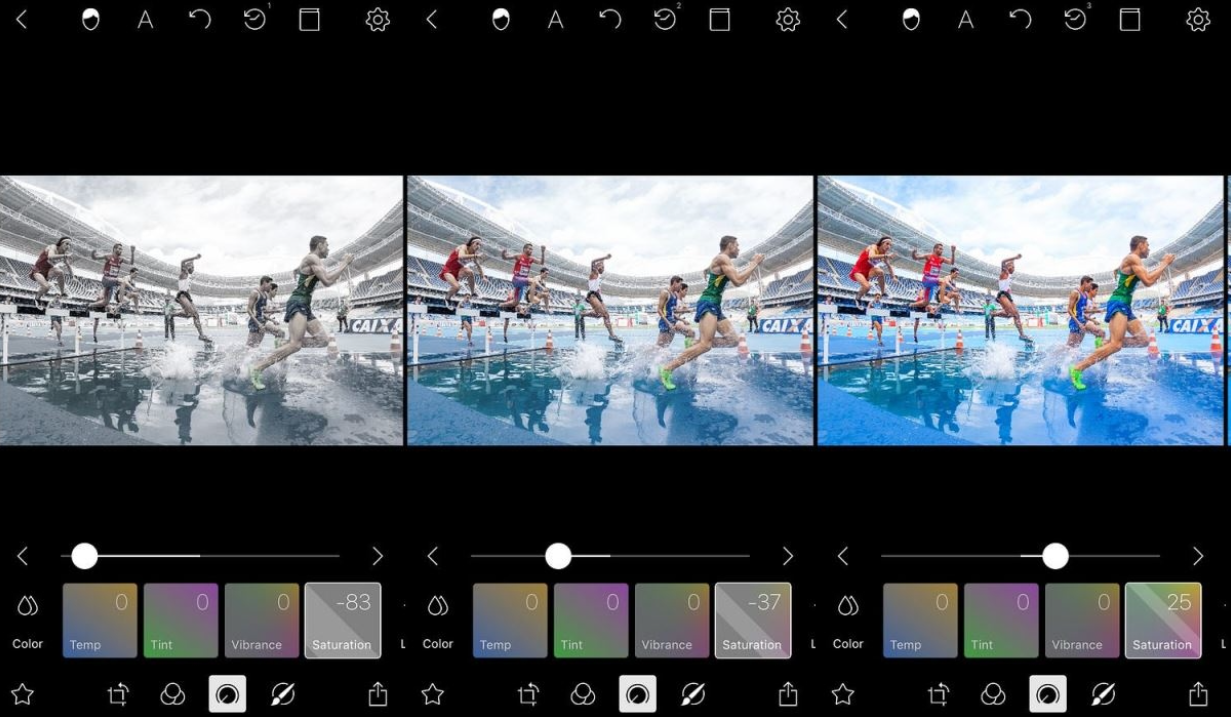Go back using the top chevron in the leftmost screen
This screenshot has width=1231, height=717.
[x=21, y=20]
